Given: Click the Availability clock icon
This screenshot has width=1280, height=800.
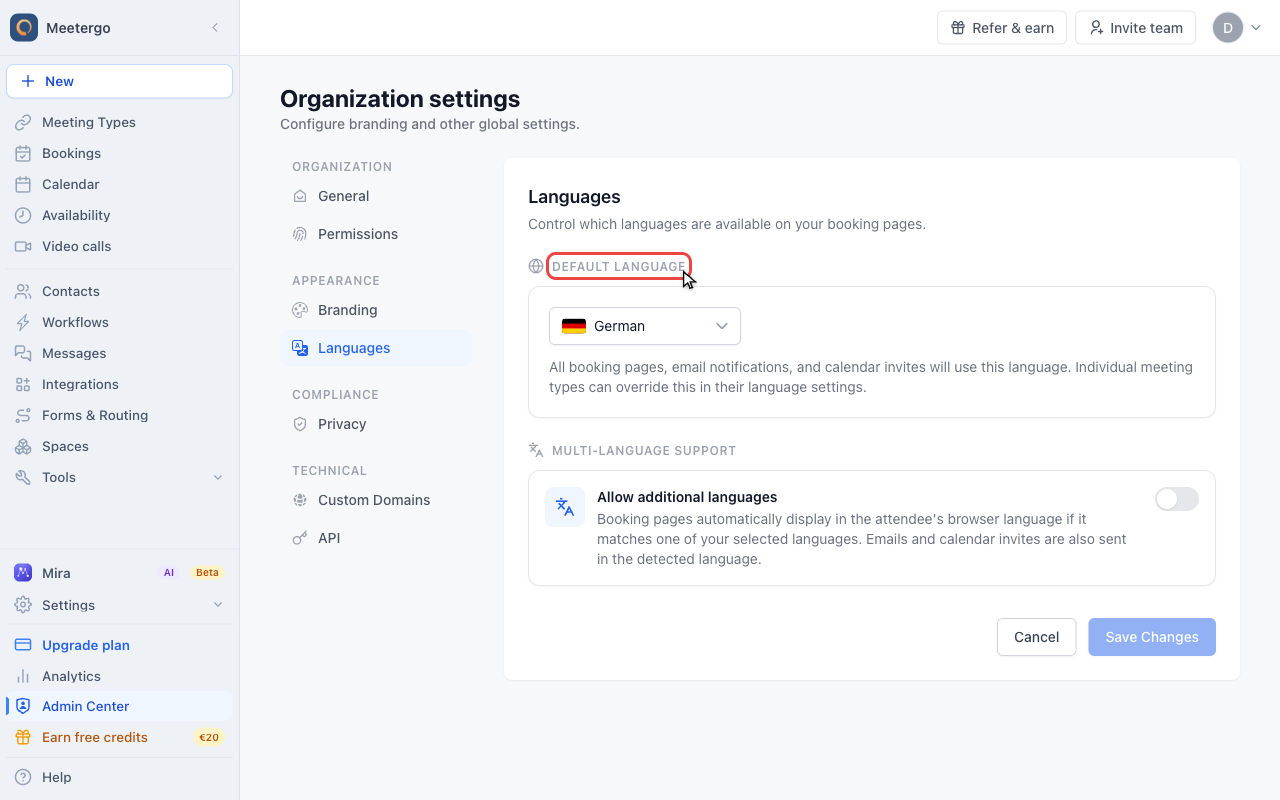Looking at the screenshot, I should pos(23,215).
